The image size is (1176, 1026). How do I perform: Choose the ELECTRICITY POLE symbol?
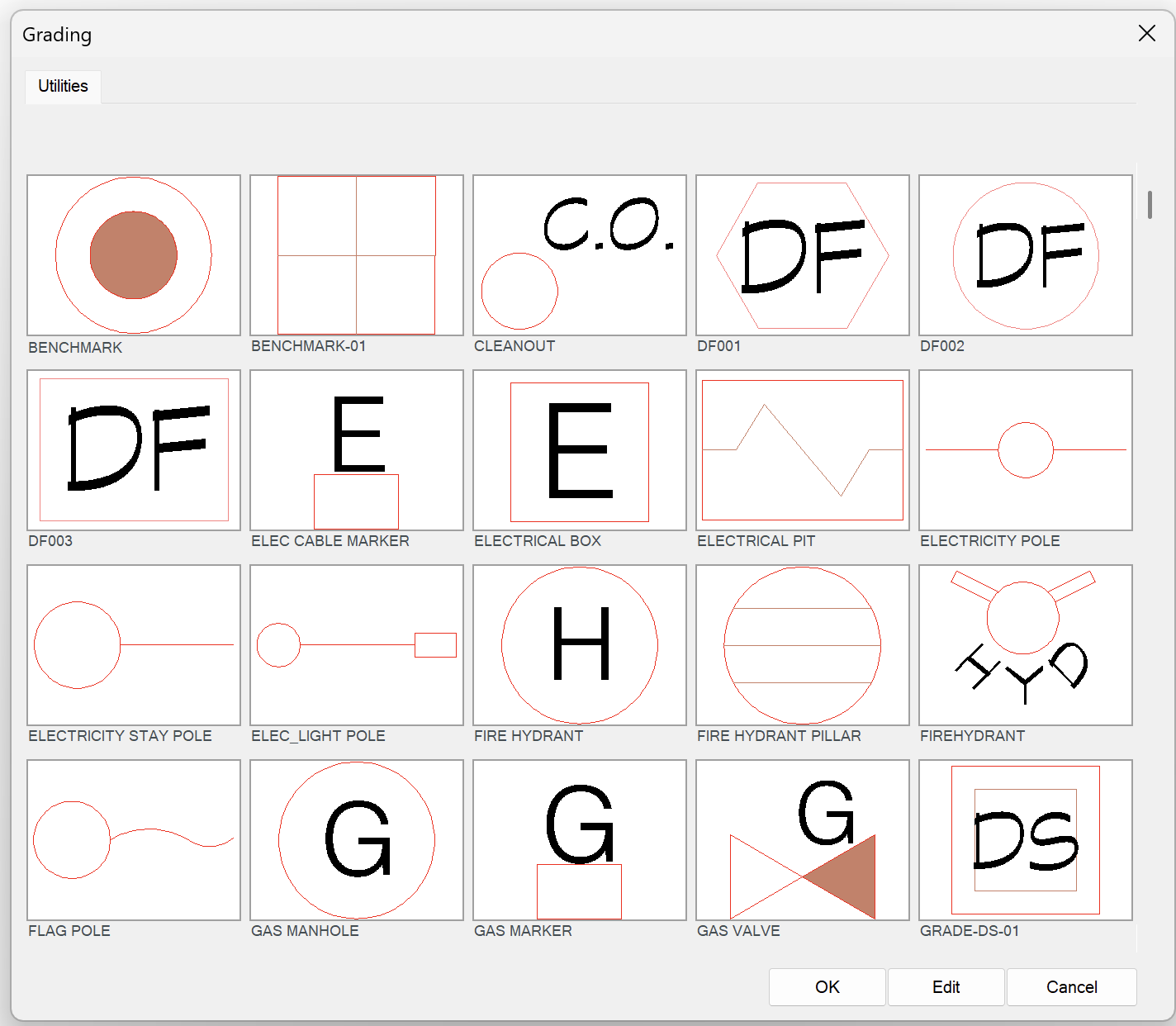click(1026, 450)
